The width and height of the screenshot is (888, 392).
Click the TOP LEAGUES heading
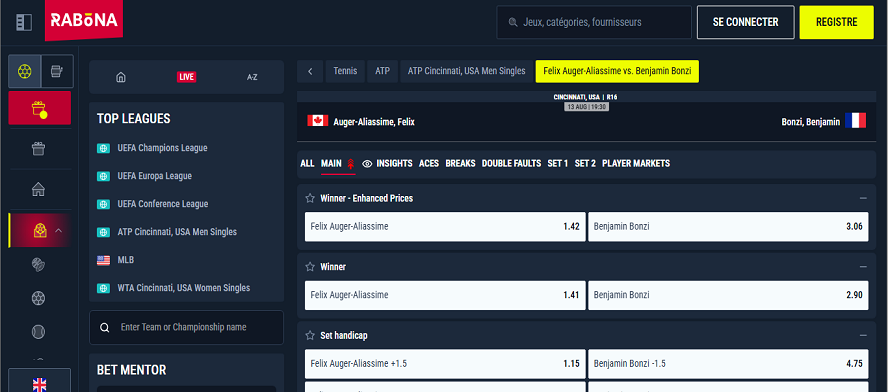134,119
